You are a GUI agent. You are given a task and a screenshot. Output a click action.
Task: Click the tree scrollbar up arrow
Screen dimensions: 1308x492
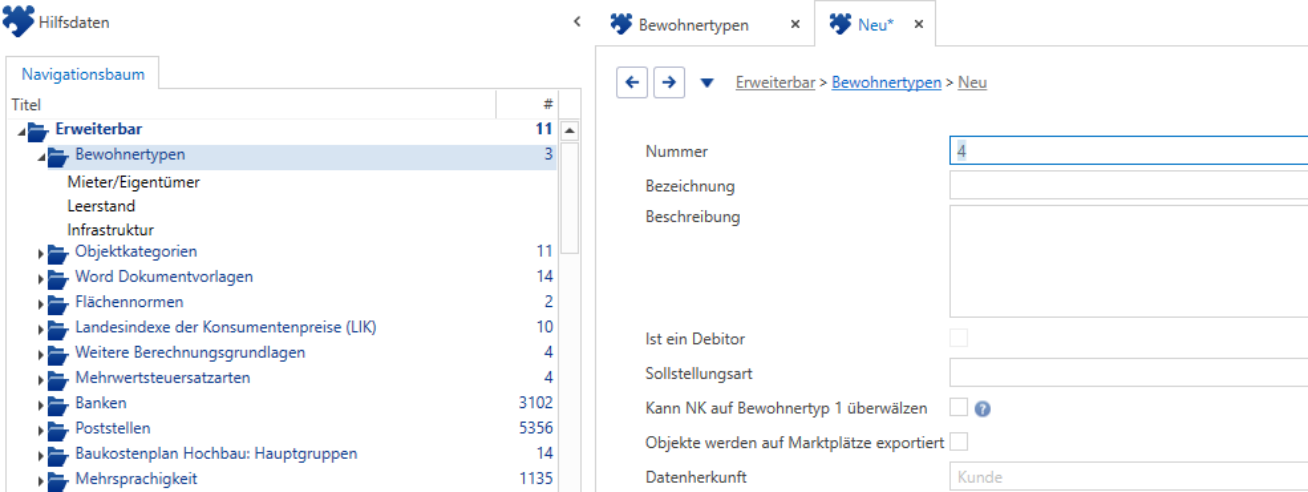click(569, 130)
